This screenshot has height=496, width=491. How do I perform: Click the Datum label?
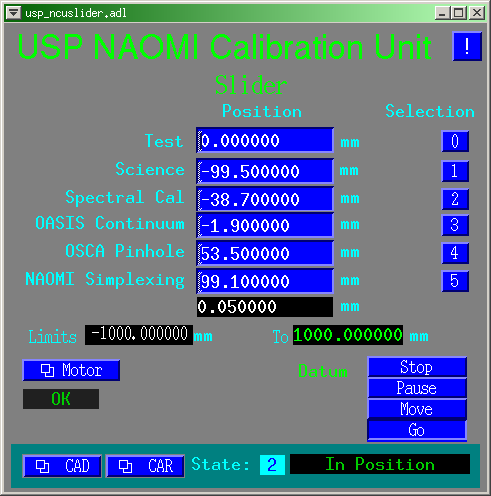pos(323,371)
